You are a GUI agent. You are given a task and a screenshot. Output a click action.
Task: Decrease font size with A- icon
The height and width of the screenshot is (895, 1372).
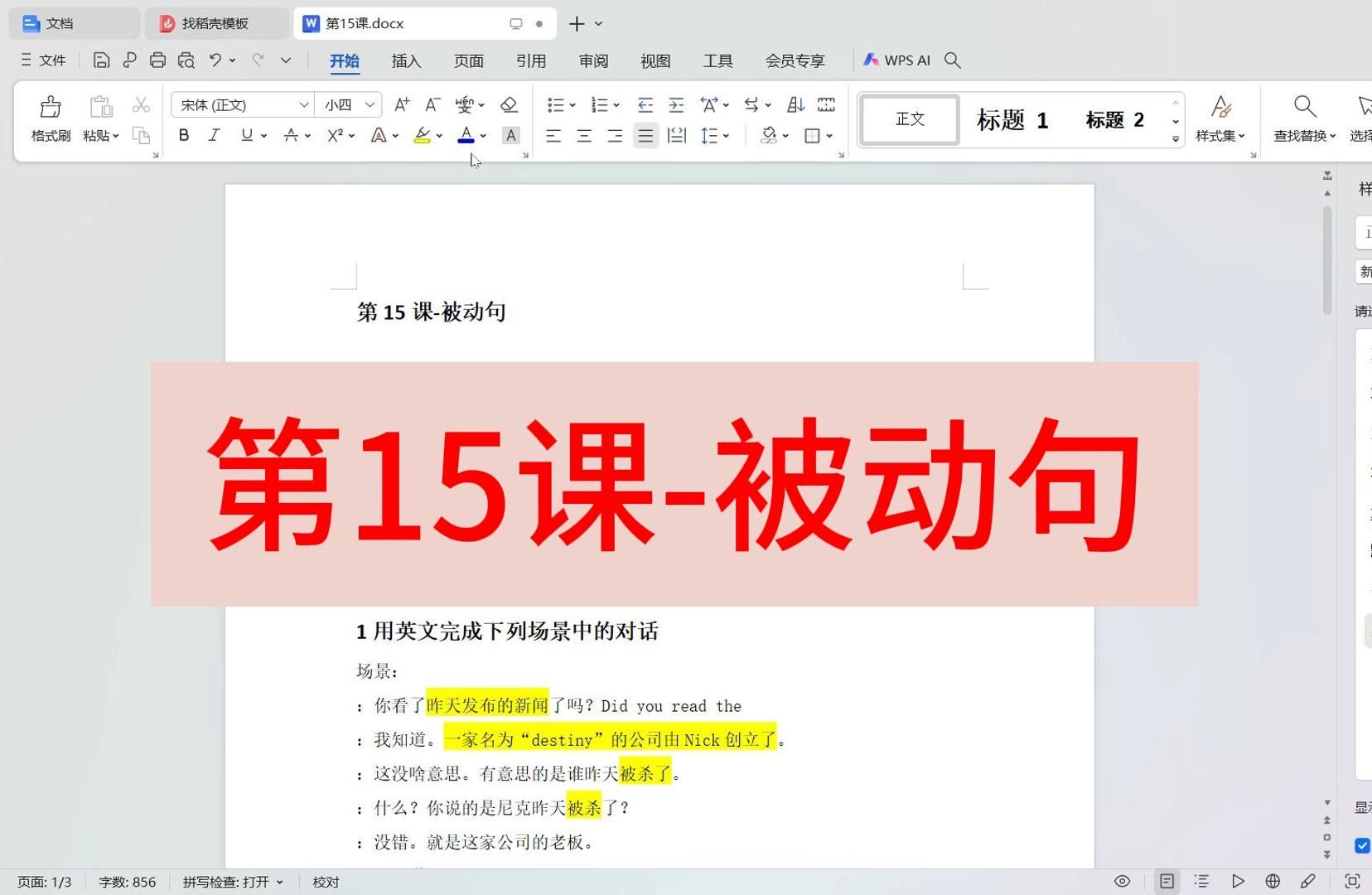click(432, 104)
